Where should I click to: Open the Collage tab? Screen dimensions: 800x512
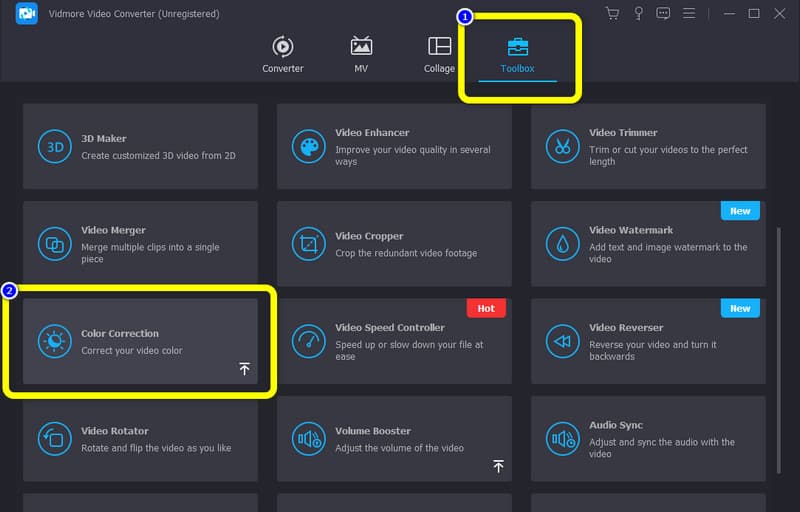439,55
